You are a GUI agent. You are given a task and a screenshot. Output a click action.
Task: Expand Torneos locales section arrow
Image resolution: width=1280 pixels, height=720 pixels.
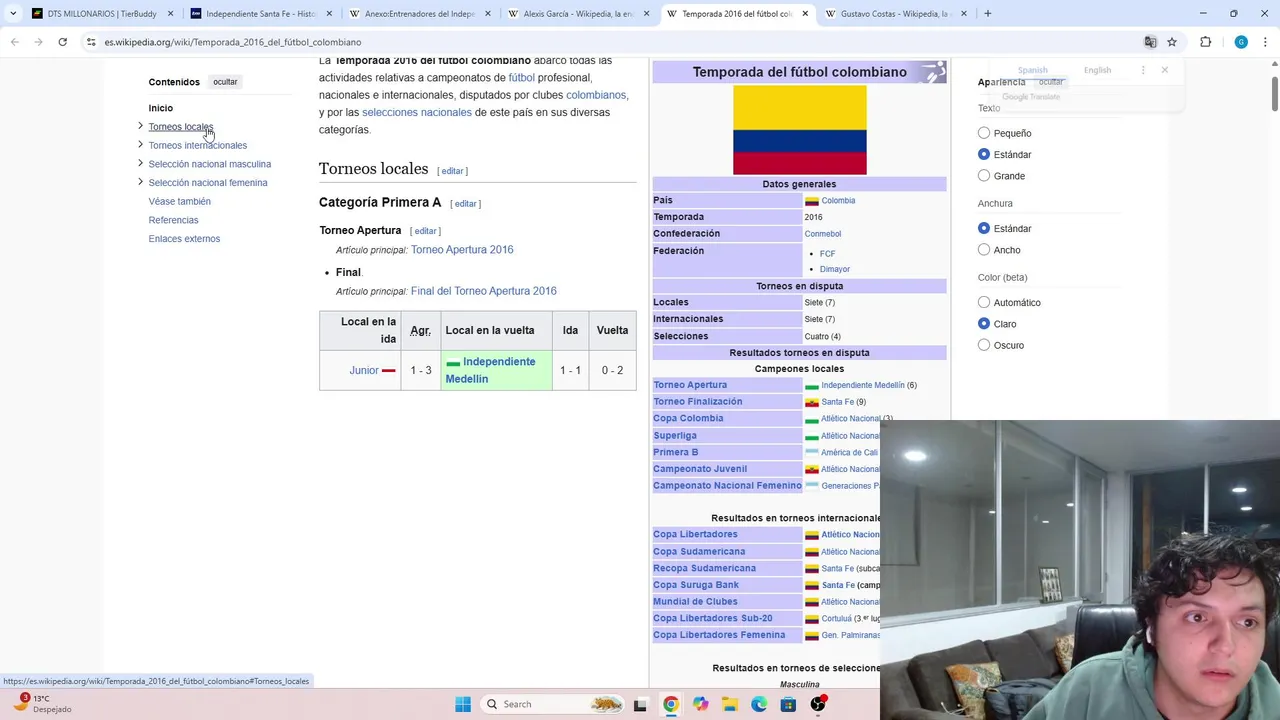(140, 126)
